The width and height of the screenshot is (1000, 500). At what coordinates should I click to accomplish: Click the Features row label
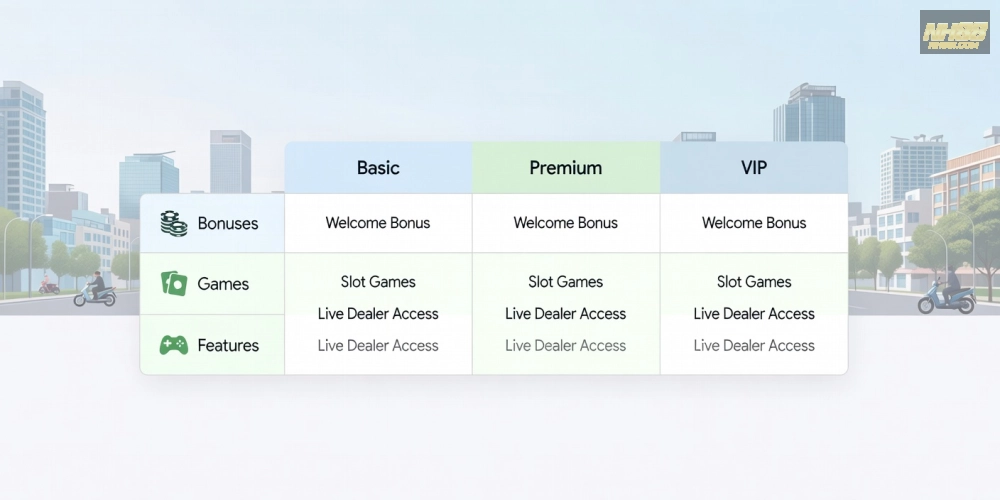[x=228, y=346]
